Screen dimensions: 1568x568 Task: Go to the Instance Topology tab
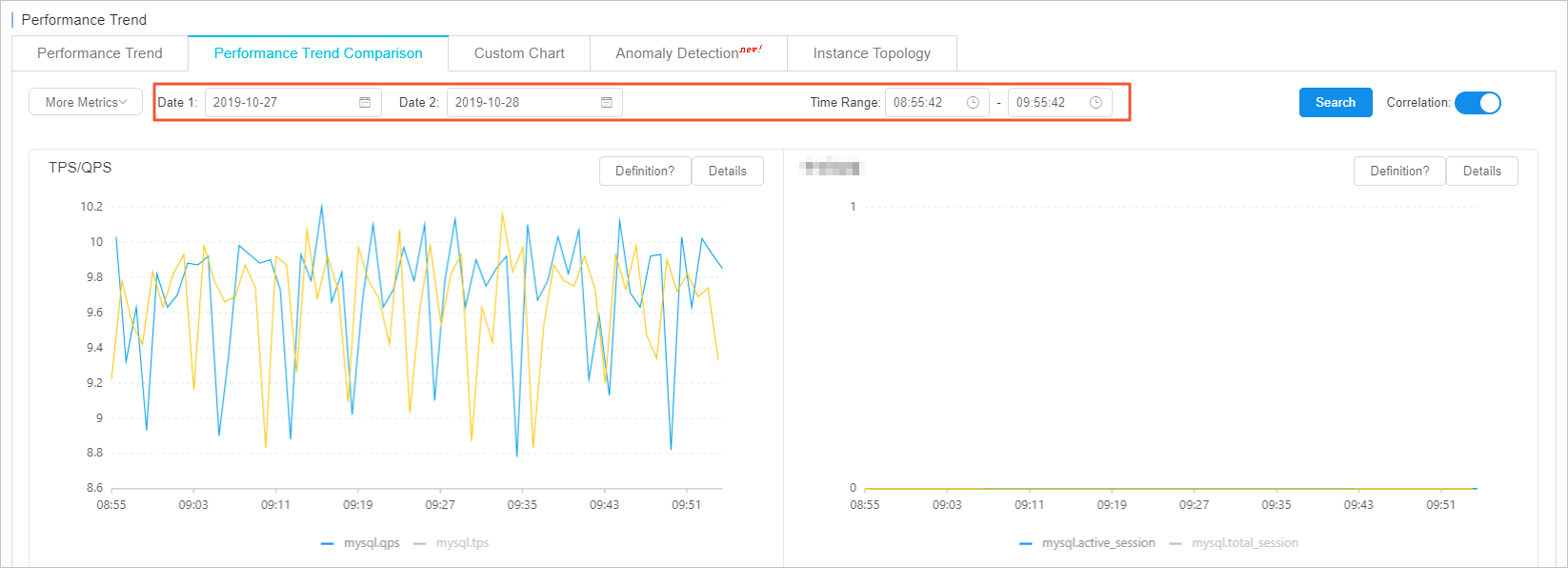pos(872,53)
